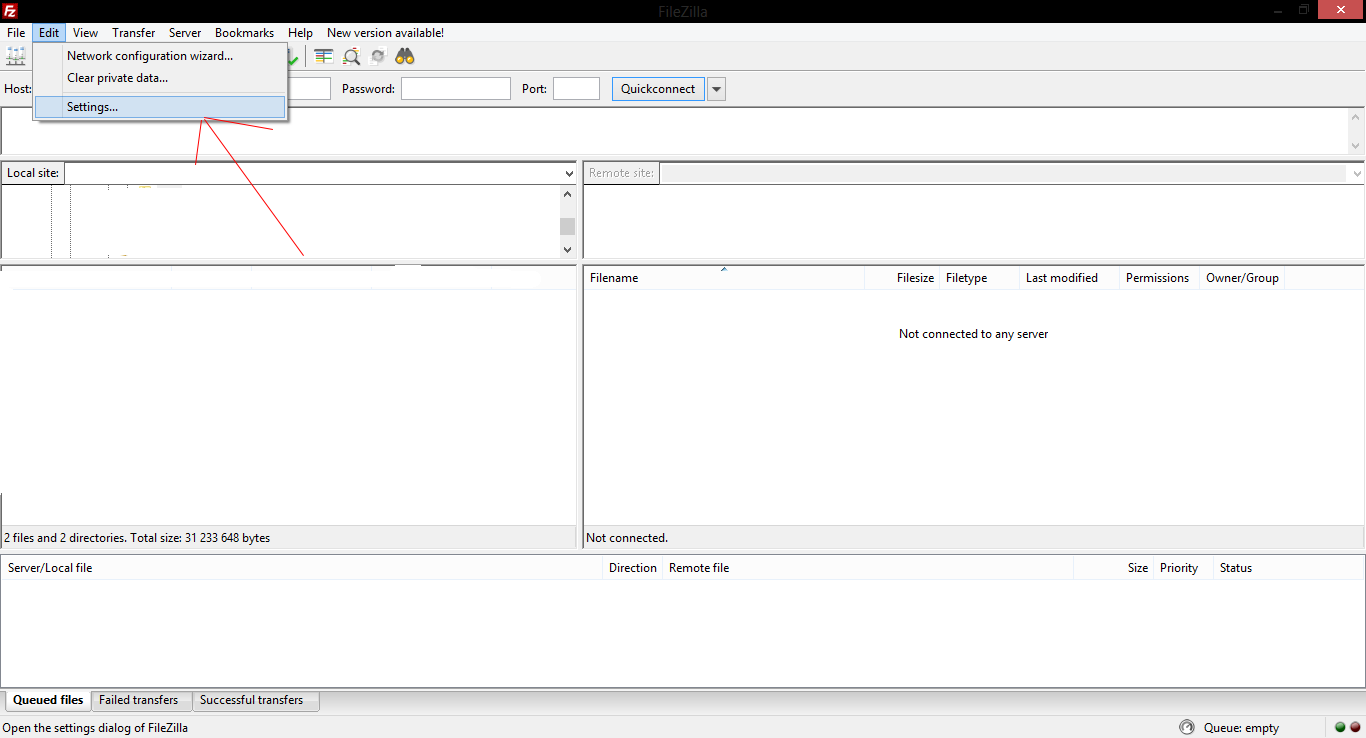Click the Status queue column header
Screen dimensions: 1366x738
1289,568
